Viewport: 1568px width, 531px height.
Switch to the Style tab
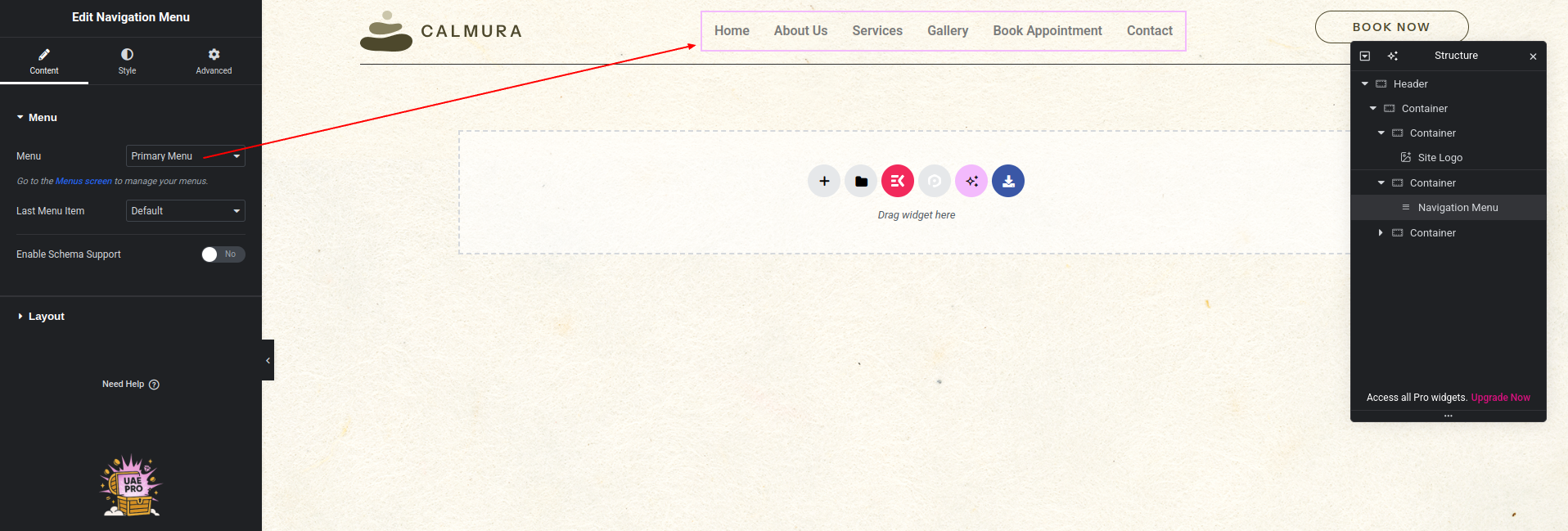(x=127, y=61)
